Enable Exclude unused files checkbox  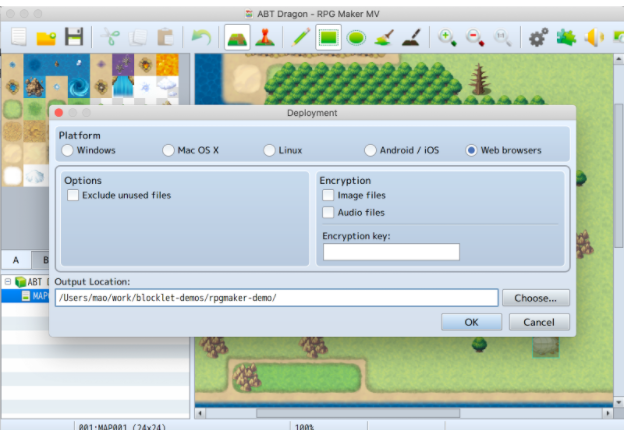[x=73, y=196]
